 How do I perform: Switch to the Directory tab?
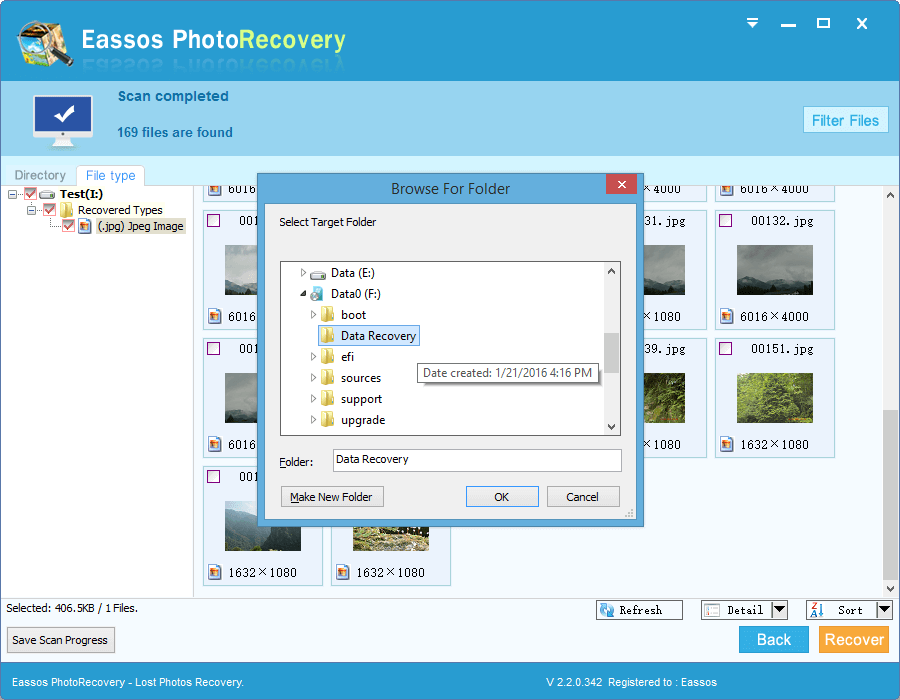(x=40, y=175)
